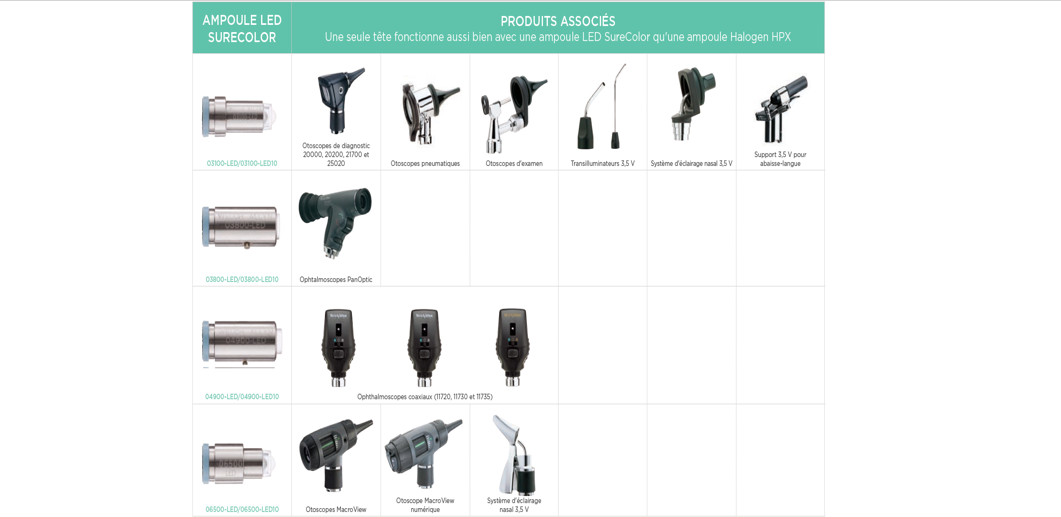Select the MacroView otoscope image
1061x519 pixels.
(x=335, y=455)
